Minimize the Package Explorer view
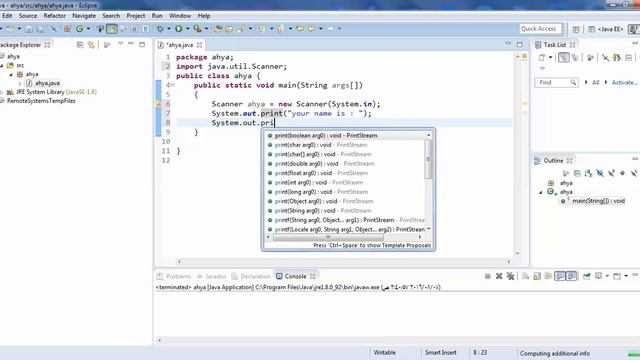 tap(131, 44)
